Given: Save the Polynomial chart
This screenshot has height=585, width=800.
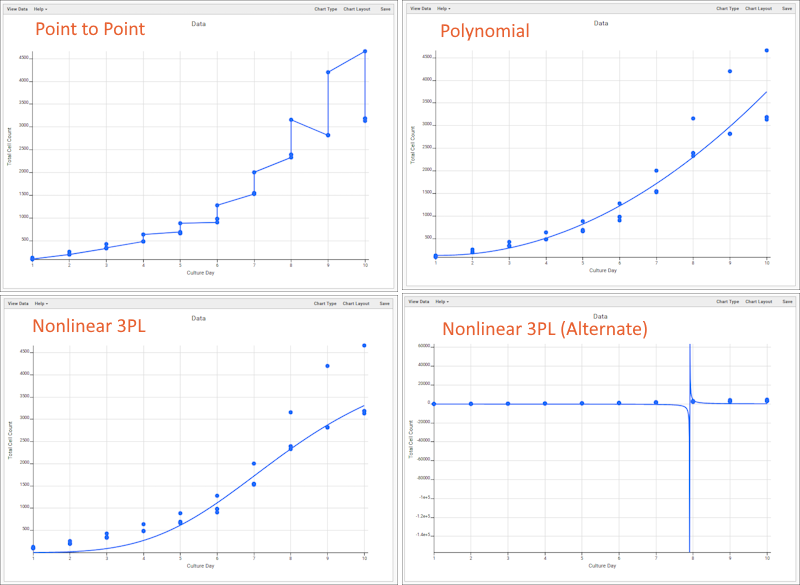Looking at the screenshot, I should pyautogui.click(x=788, y=8).
